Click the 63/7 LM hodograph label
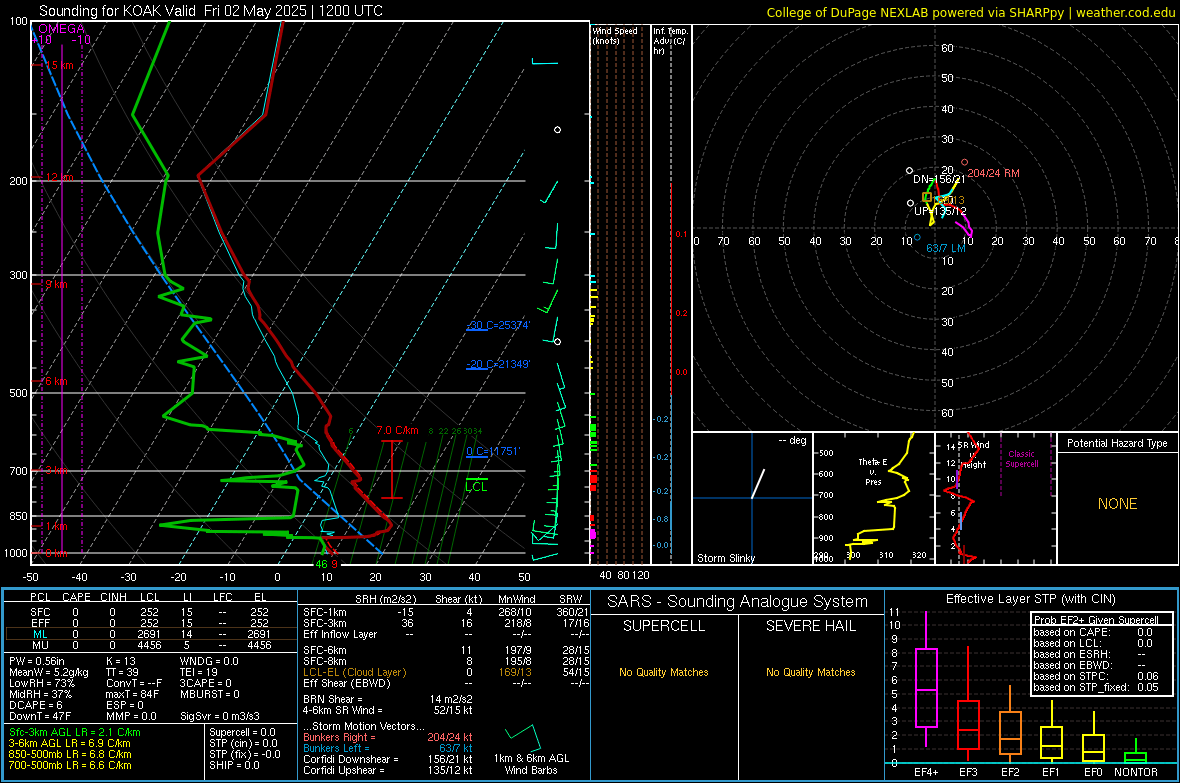 pos(946,248)
